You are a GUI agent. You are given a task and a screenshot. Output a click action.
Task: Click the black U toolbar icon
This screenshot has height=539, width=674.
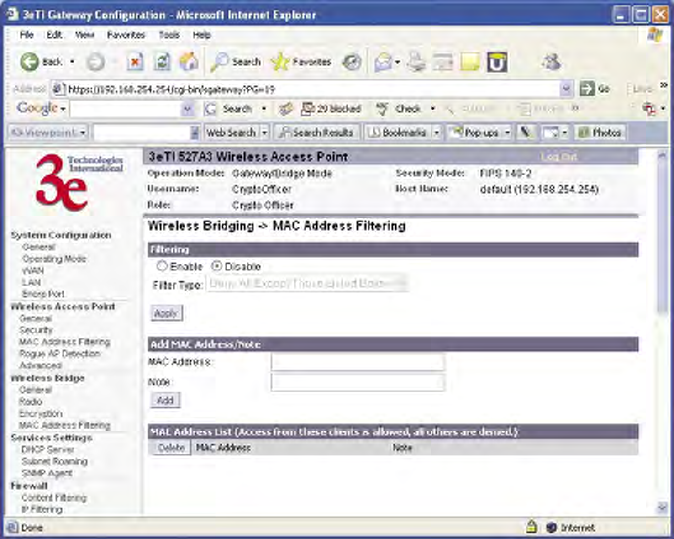(x=497, y=62)
